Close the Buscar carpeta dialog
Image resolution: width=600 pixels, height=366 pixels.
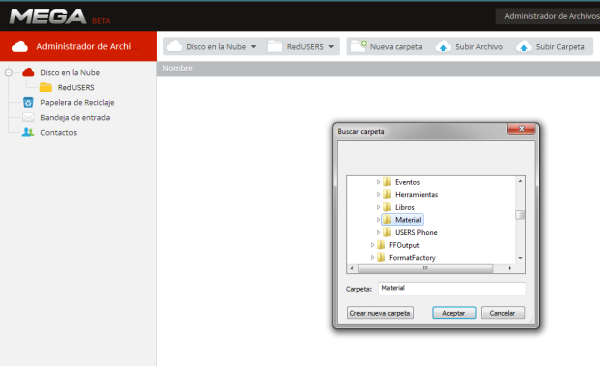[x=521, y=129]
